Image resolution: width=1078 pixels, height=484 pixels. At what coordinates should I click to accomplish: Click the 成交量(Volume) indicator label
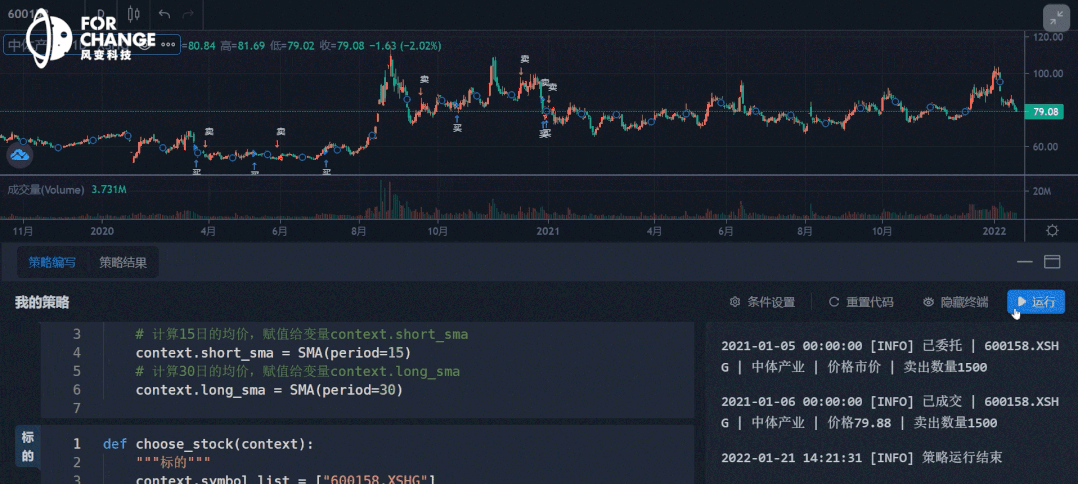click(45, 189)
